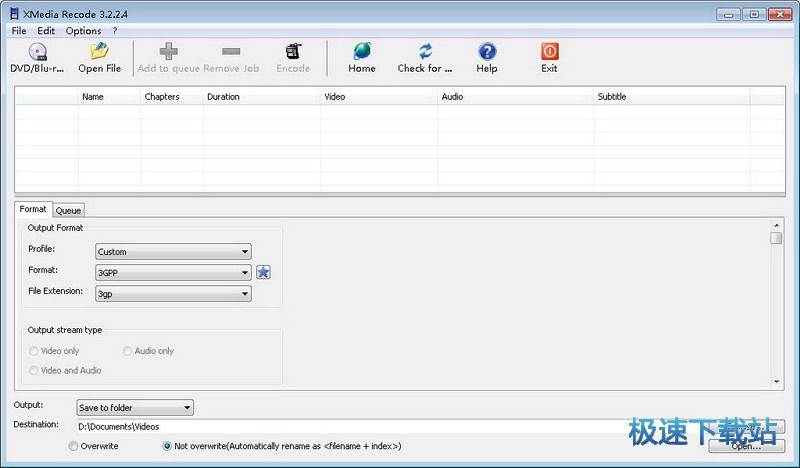Expand the Format dropdown showing 3GPP
800x468 pixels.
point(173,272)
